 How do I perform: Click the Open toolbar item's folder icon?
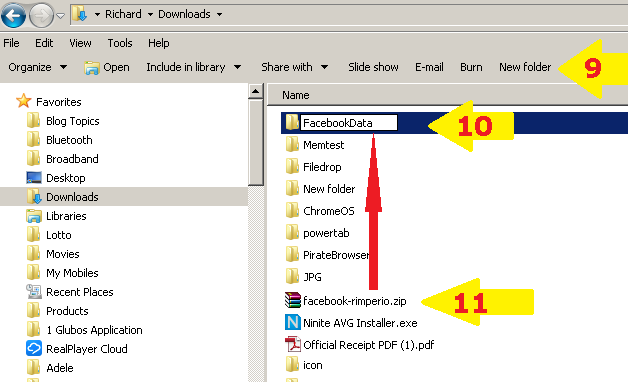pyautogui.click(x=91, y=68)
